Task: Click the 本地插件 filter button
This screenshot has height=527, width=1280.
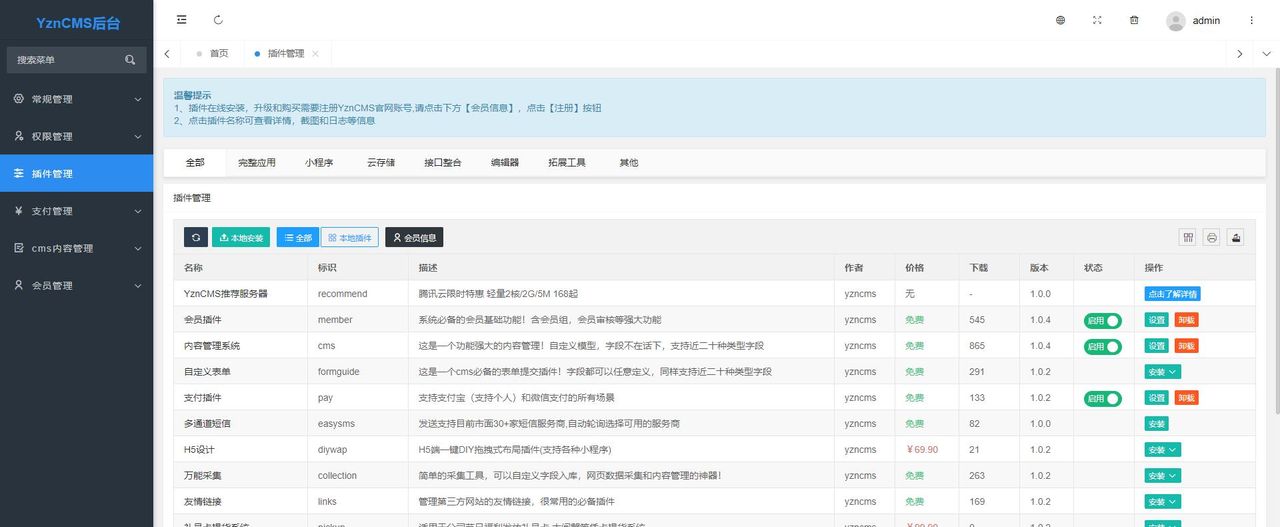Action: (x=350, y=237)
